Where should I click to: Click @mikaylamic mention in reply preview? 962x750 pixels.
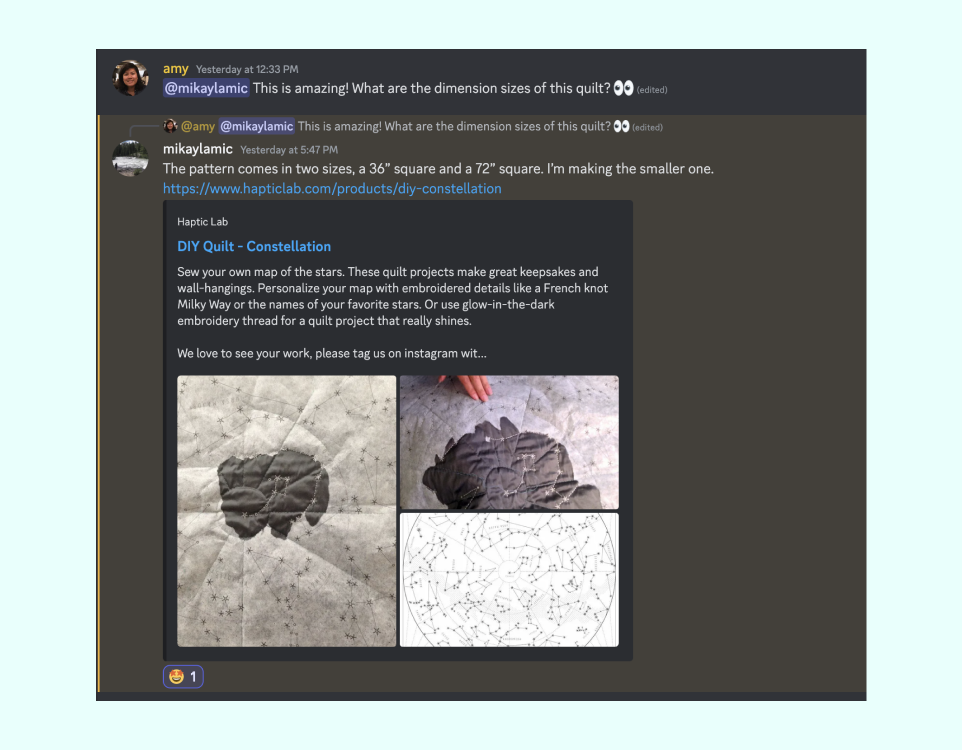click(256, 126)
